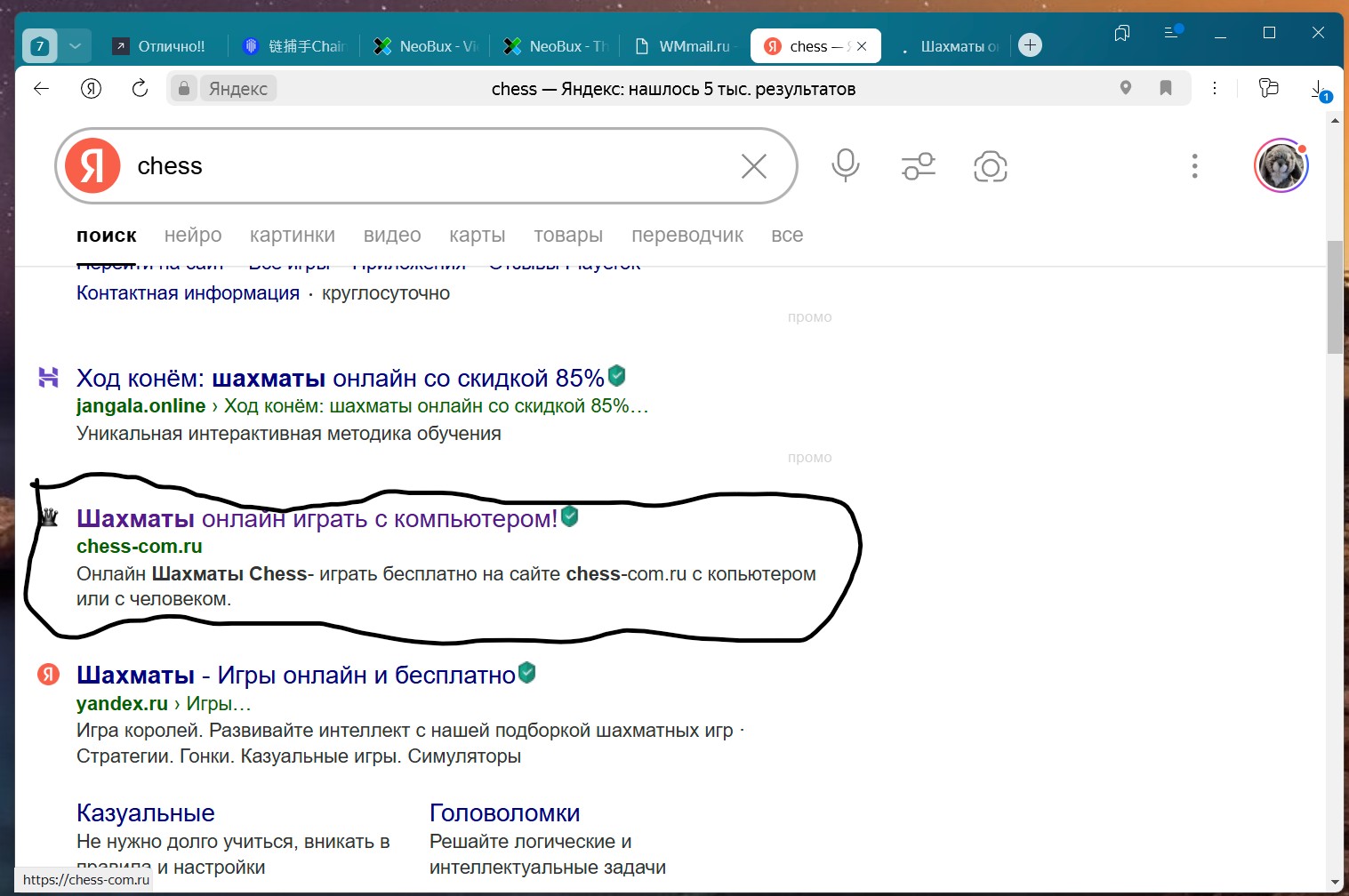Open the vertical dots menu near avatar

1194,166
